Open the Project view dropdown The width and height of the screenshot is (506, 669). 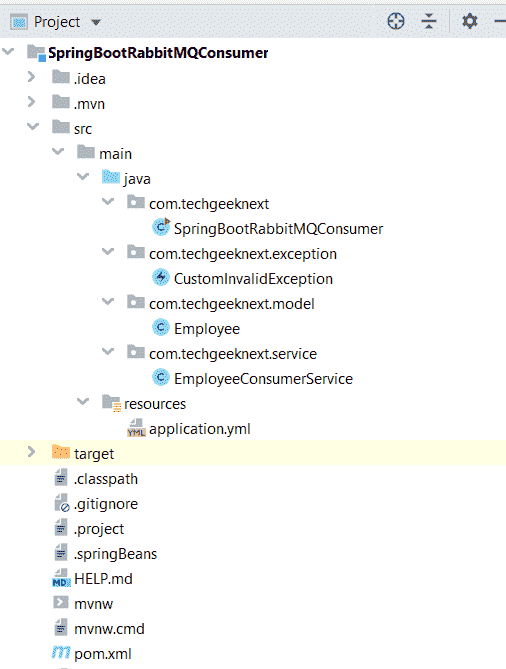coord(96,22)
